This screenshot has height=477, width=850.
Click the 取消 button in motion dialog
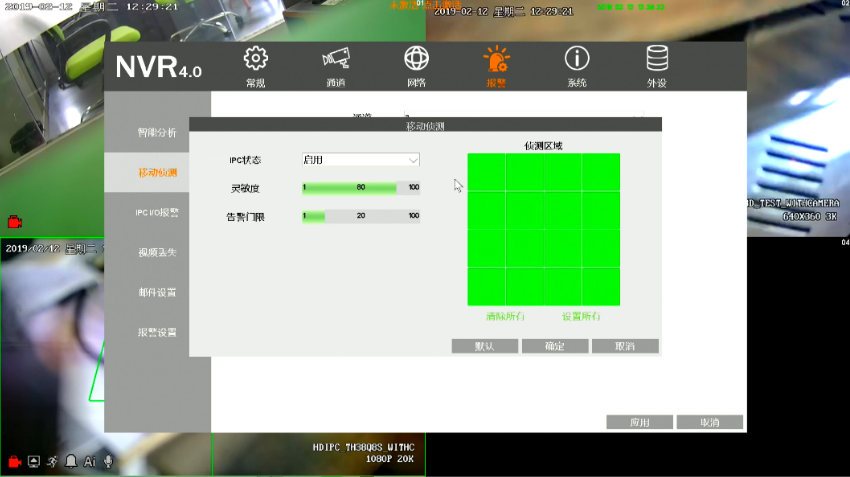[x=625, y=346]
